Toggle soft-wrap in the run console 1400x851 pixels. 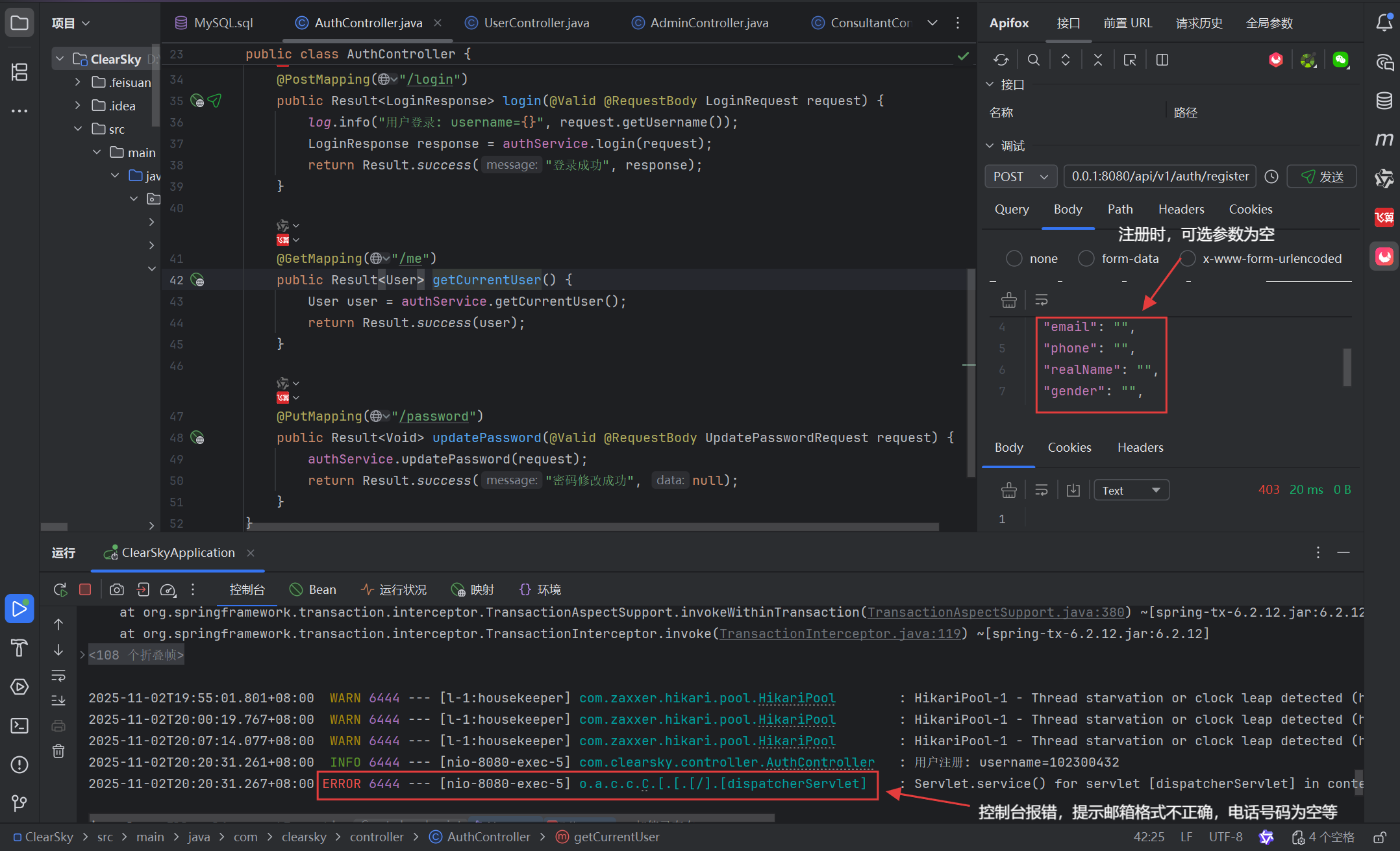tap(58, 676)
